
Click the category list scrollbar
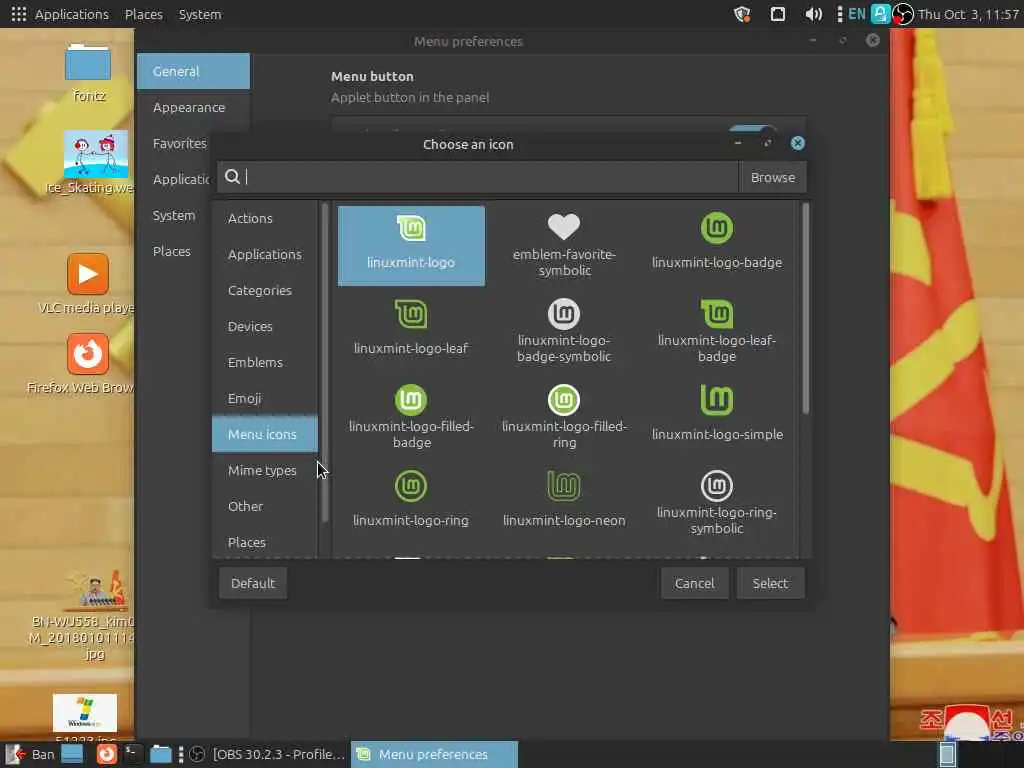(325, 362)
